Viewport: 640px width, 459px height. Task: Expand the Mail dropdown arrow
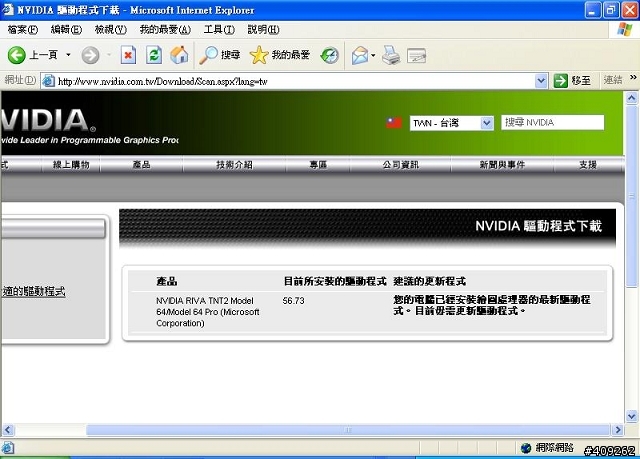click(373, 55)
